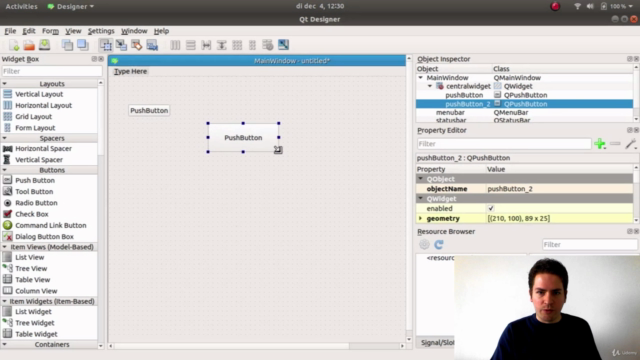Open the View menu
Screen dimensions: 640x360
(73, 31)
